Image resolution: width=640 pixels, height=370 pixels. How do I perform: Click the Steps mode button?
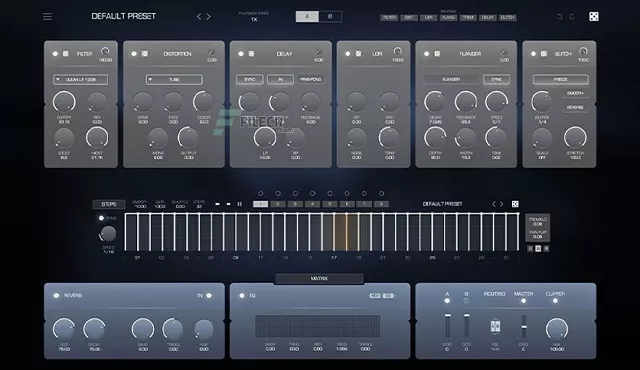click(x=109, y=204)
